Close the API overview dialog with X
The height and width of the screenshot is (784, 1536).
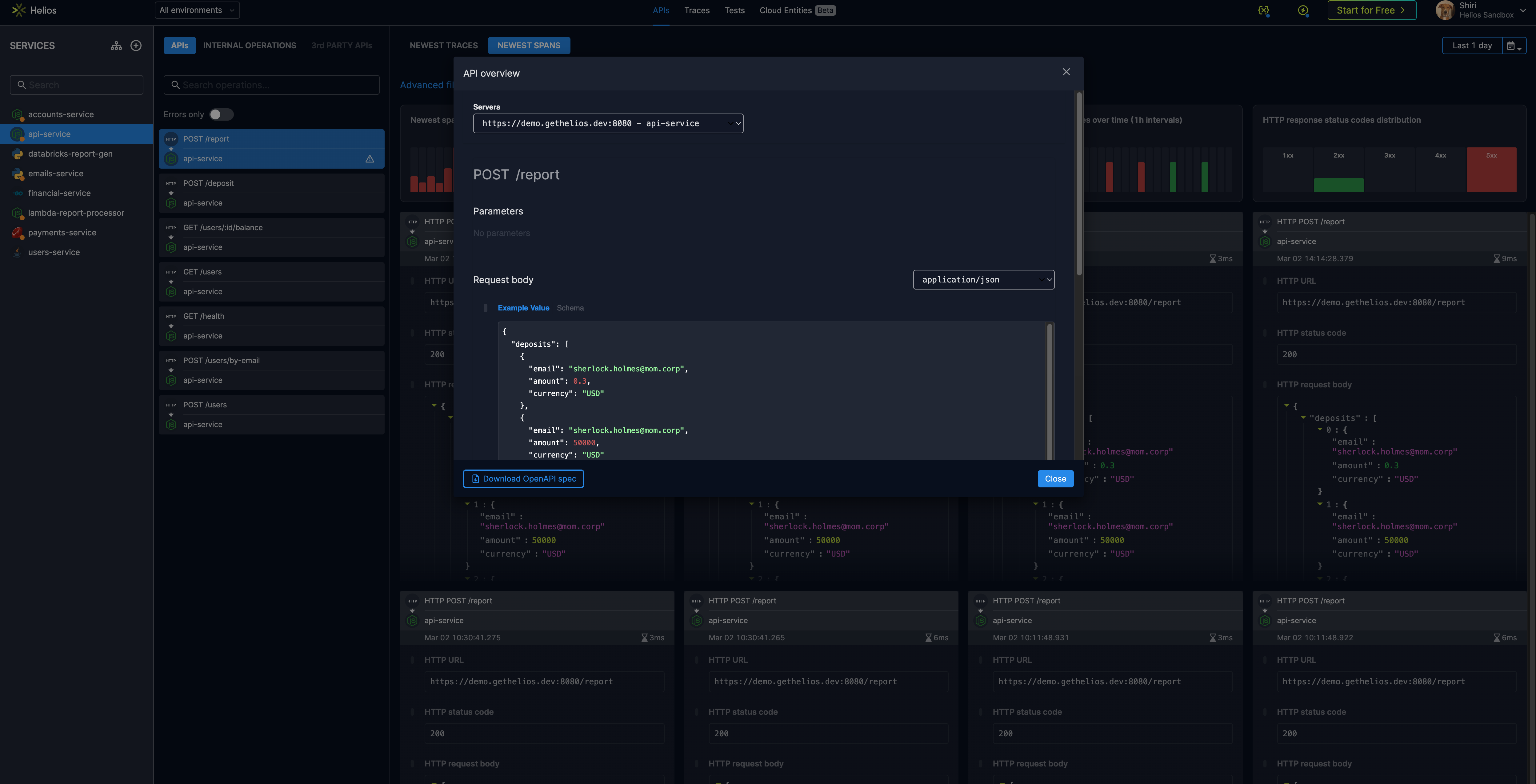pyautogui.click(x=1066, y=72)
